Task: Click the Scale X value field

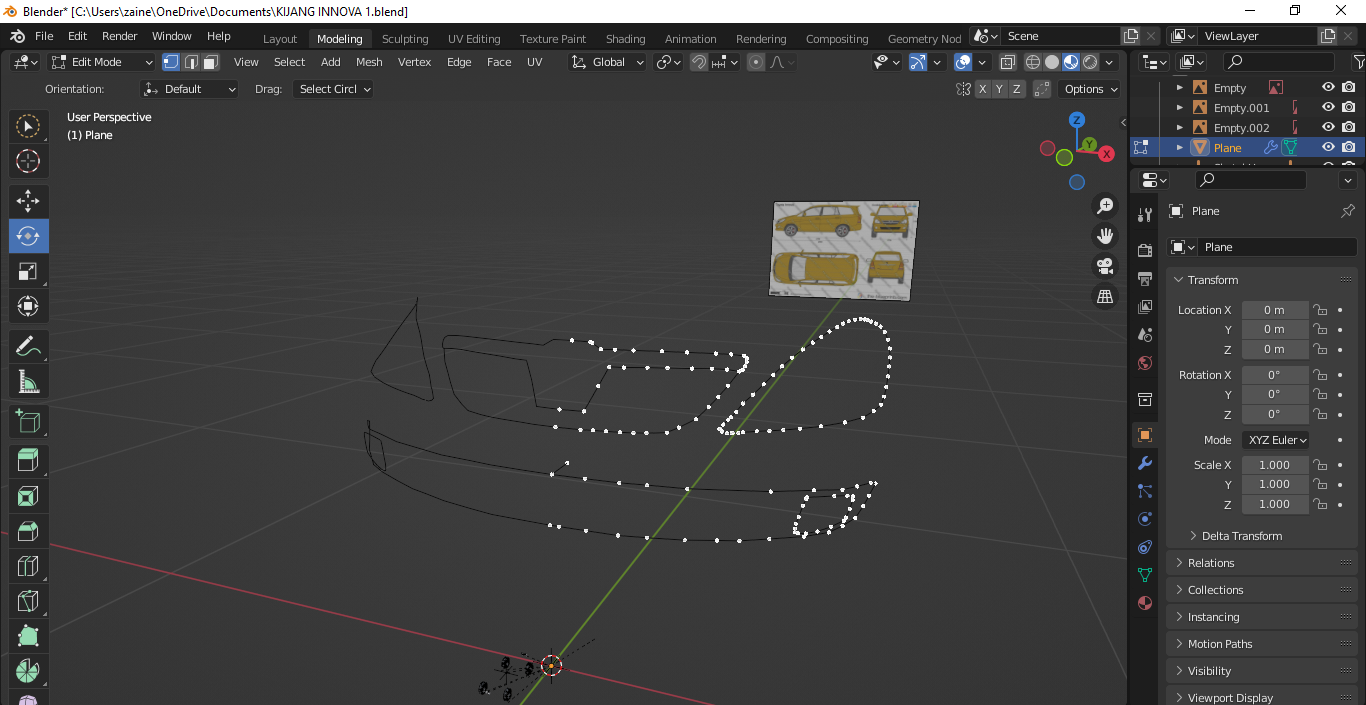Action: pos(1274,465)
